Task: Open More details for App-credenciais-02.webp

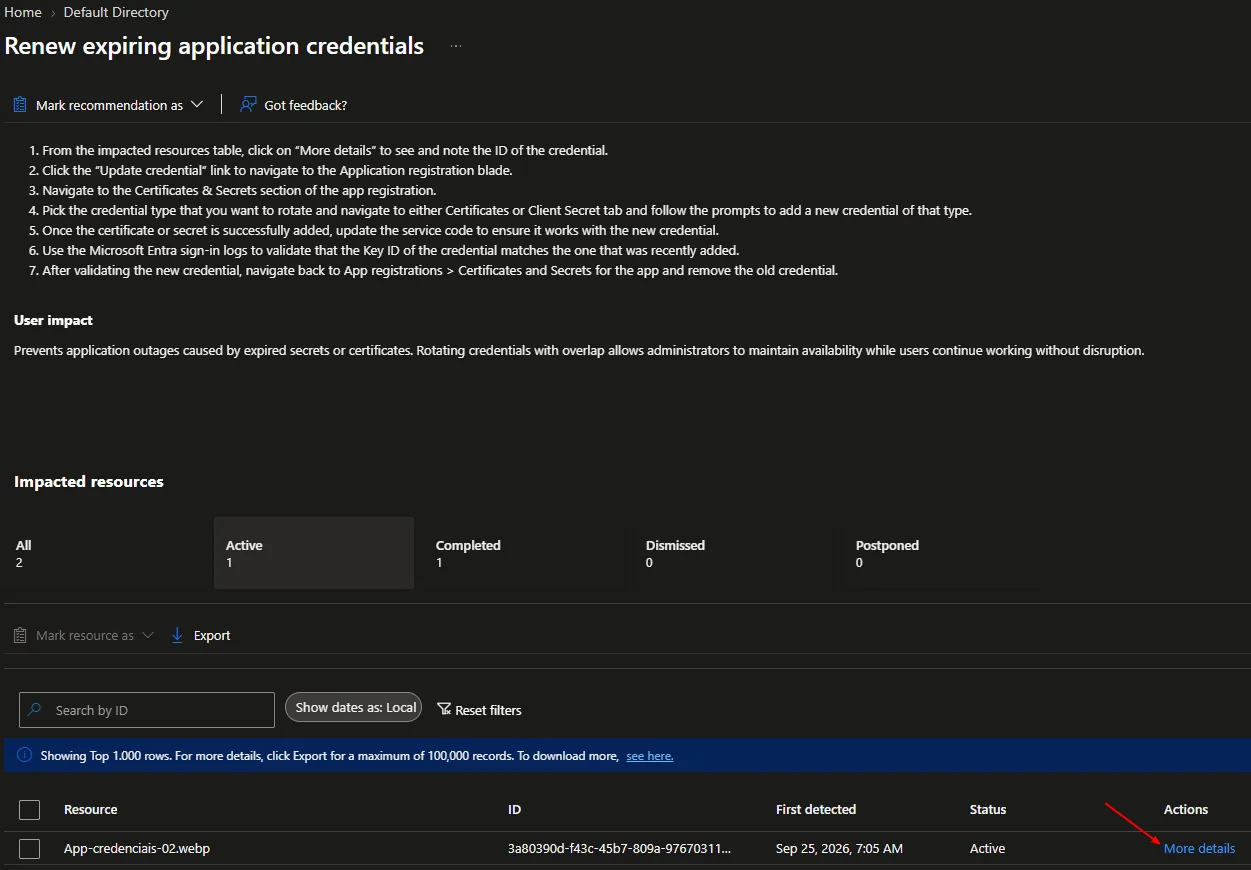Action: point(1199,848)
